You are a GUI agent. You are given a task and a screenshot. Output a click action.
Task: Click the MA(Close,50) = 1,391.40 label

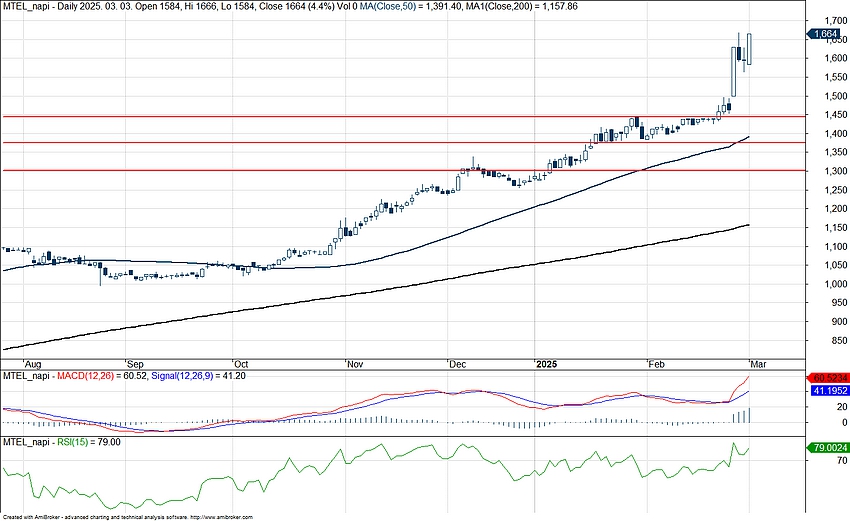point(409,7)
